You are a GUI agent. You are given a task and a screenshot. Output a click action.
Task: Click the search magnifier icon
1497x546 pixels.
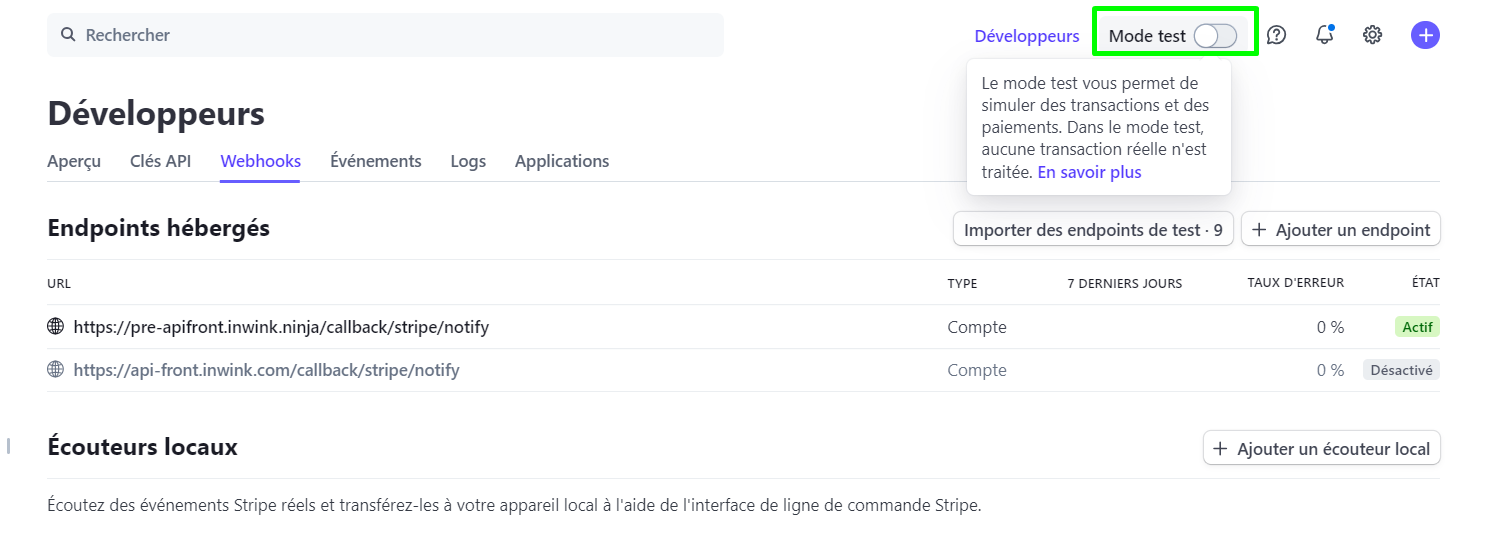[x=68, y=35]
